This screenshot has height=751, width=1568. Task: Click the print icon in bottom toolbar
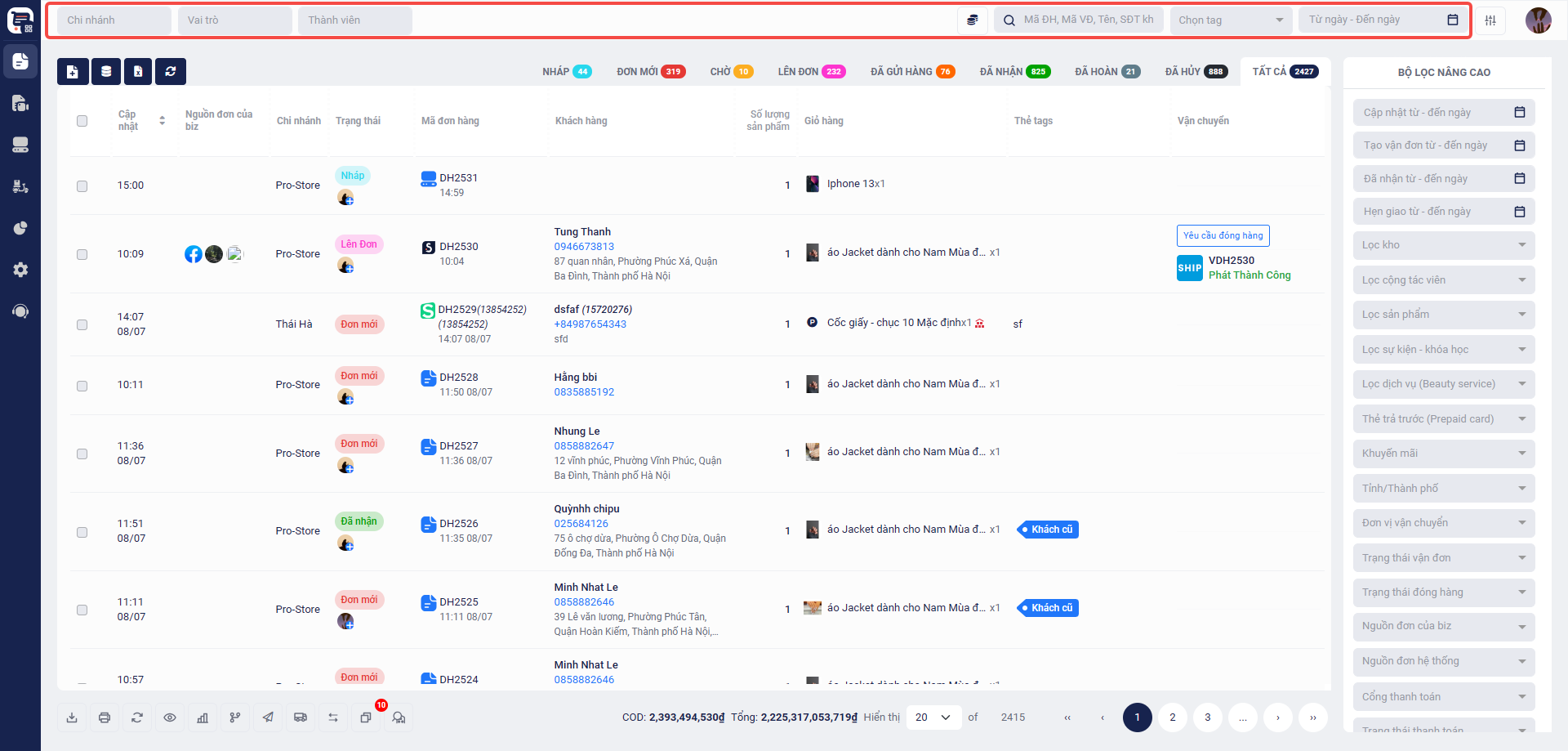click(x=105, y=717)
